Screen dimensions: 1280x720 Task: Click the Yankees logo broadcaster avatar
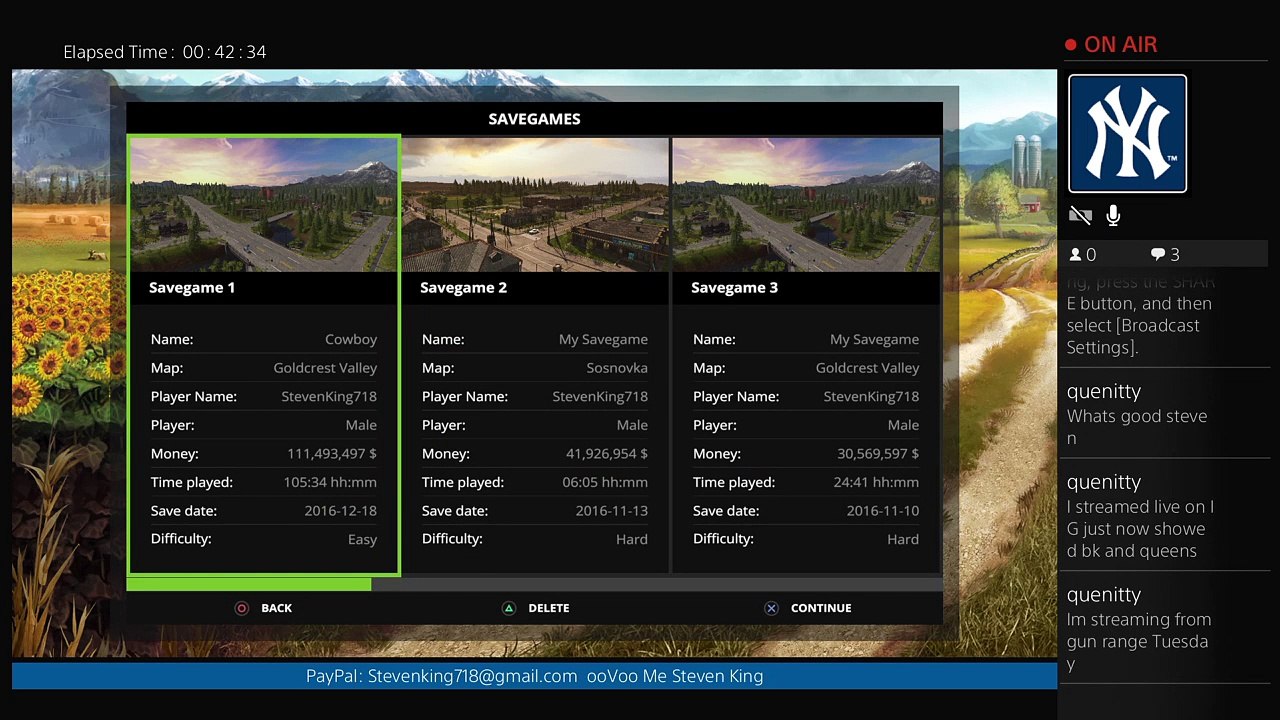[x=1127, y=134]
